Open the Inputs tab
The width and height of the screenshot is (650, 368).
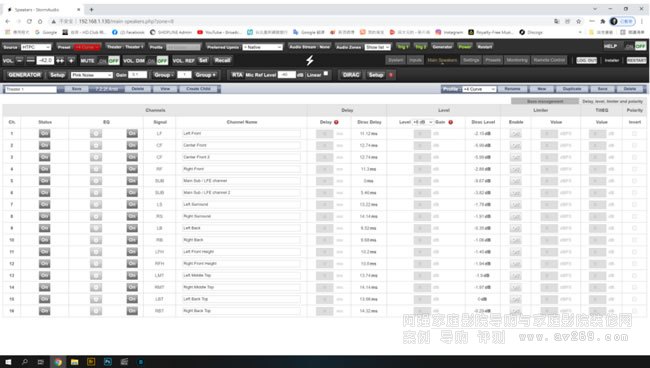tap(415, 60)
